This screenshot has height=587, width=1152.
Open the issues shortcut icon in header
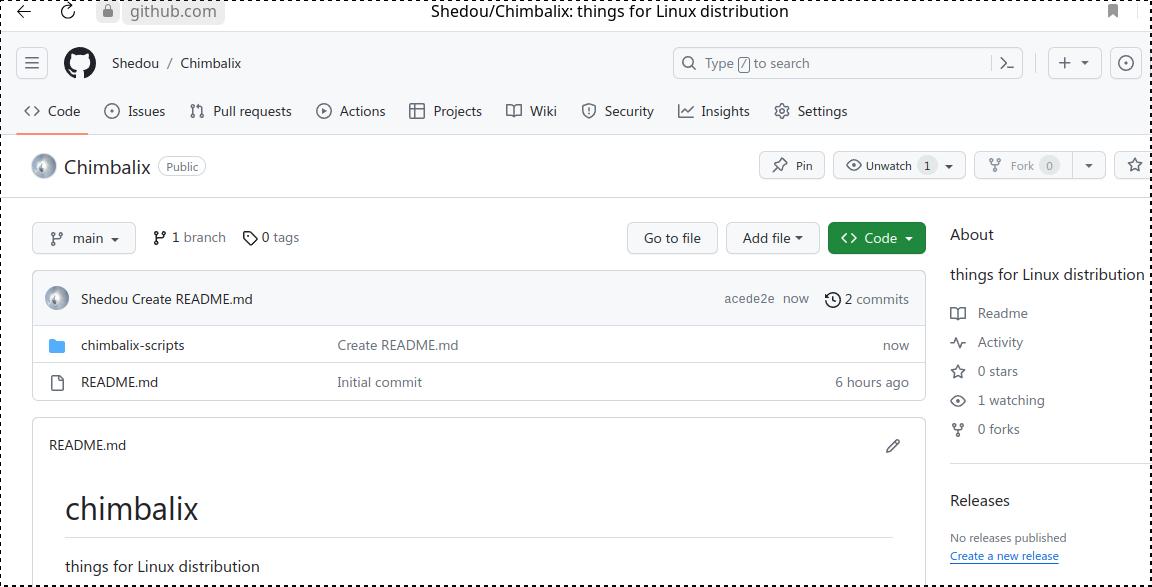[x=1126, y=63]
